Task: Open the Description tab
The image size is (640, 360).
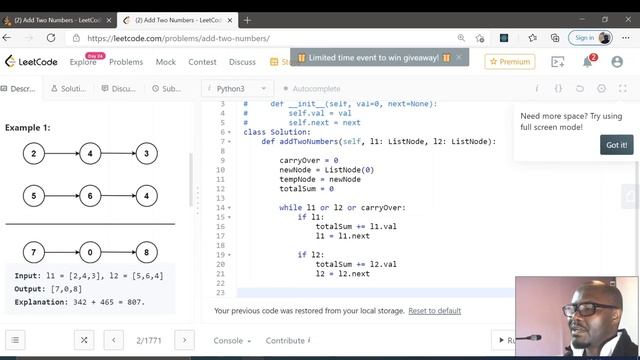Action: point(18,89)
